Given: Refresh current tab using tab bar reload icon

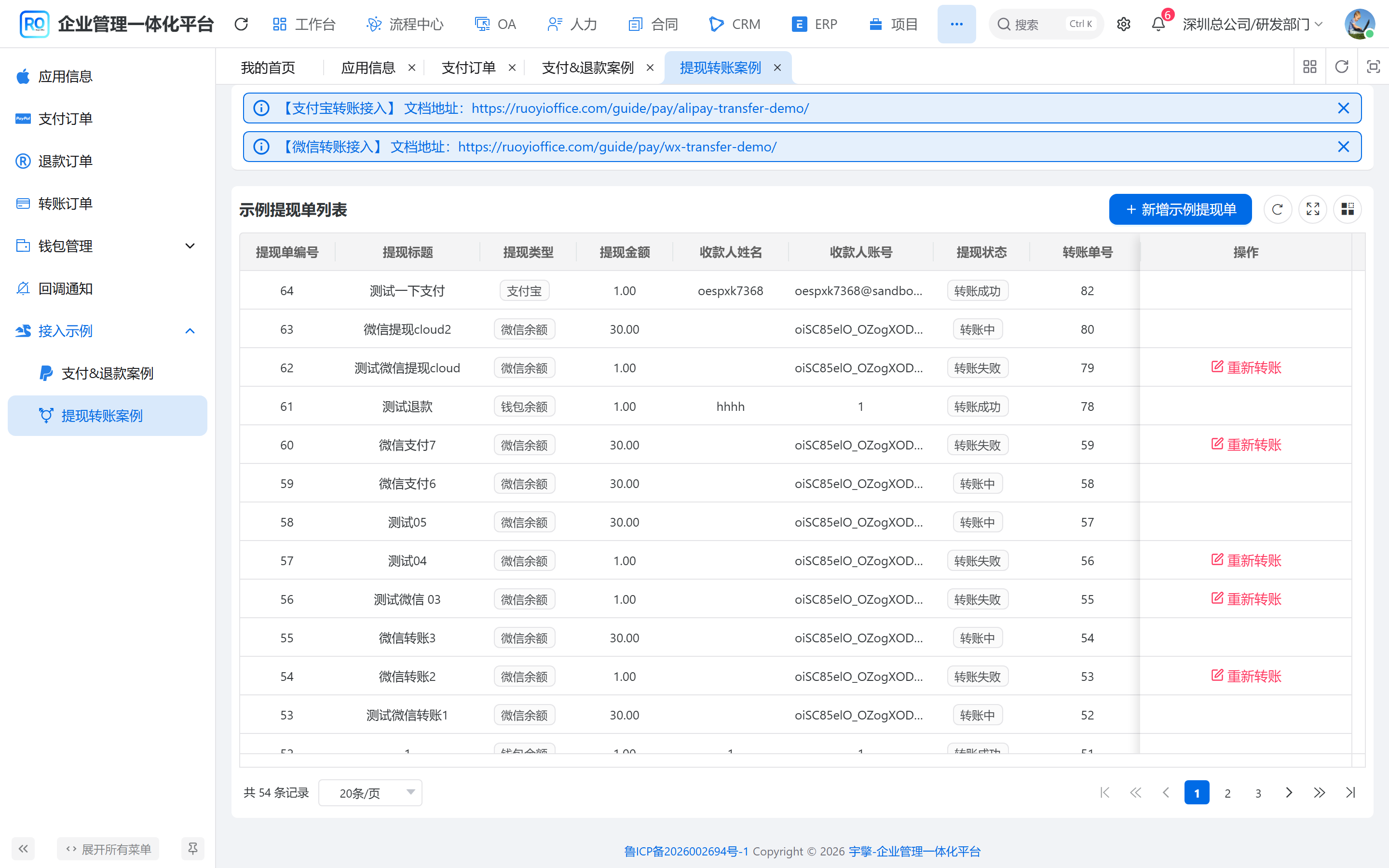Looking at the screenshot, I should tap(1341, 67).
